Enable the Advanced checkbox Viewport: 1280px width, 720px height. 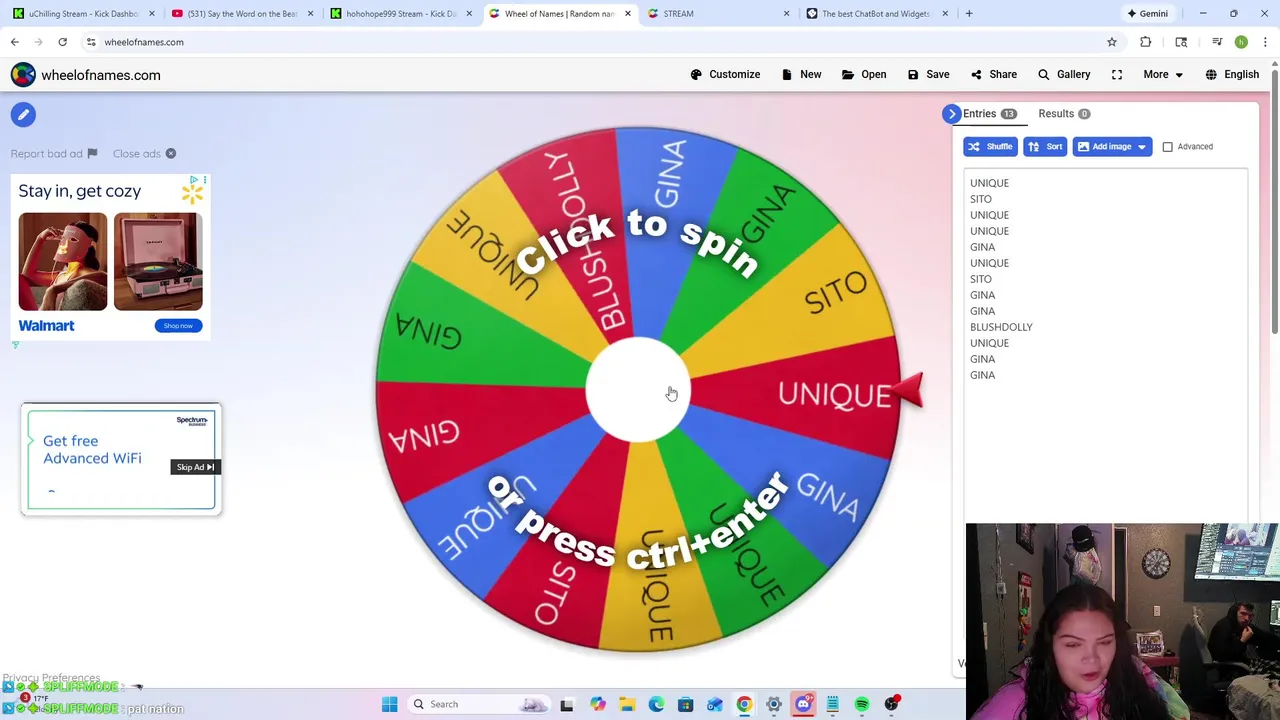[1167, 147]
